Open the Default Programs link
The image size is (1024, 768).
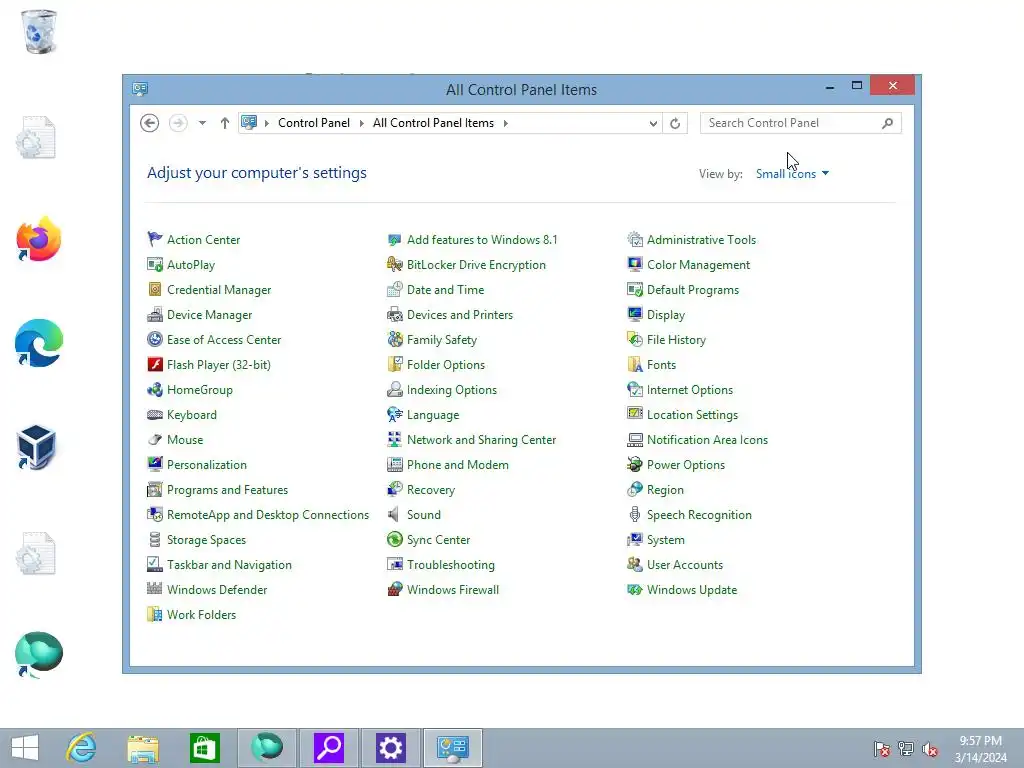(x=693, y=289)
